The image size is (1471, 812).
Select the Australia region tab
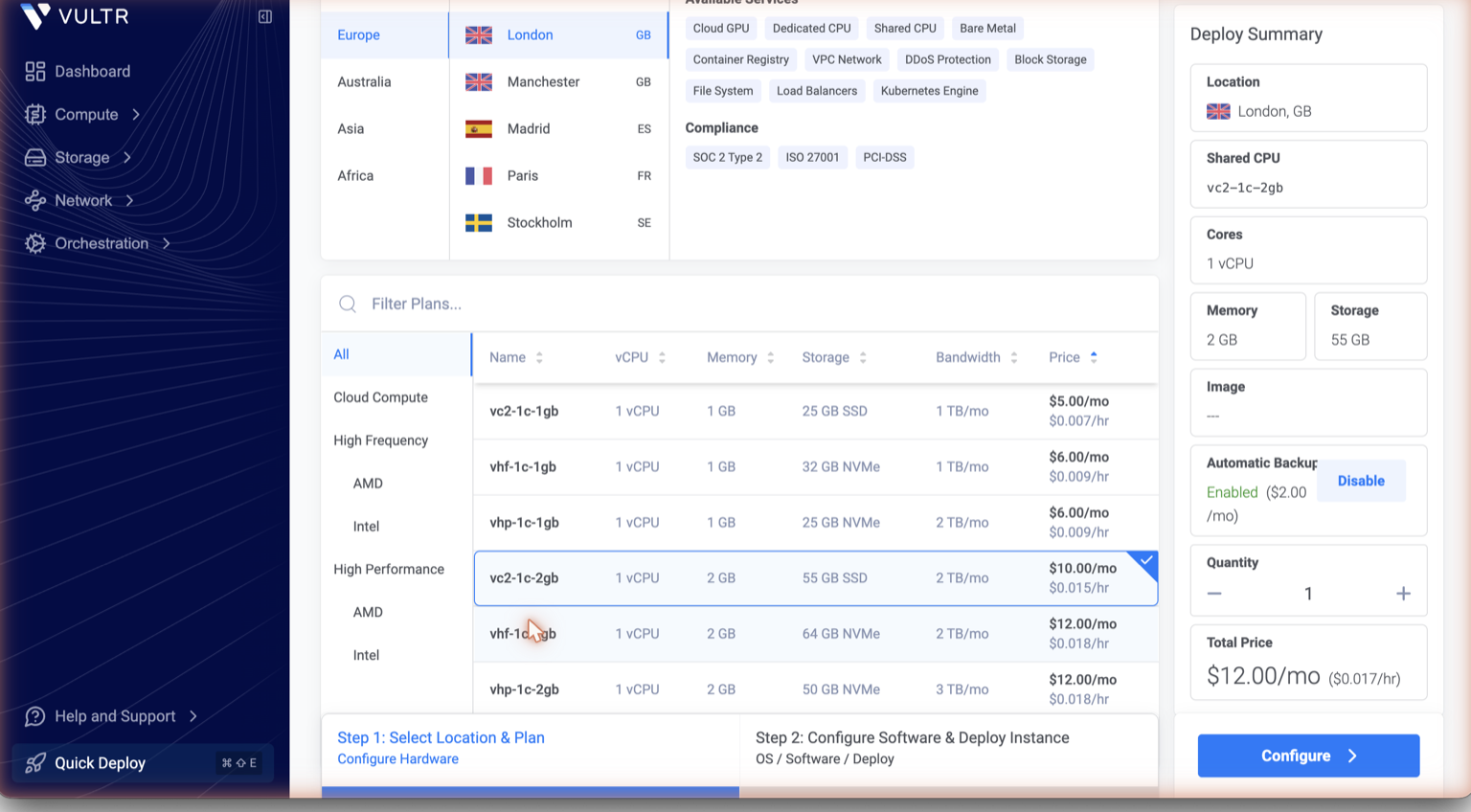pyautogui.click(x=385, y=82)
